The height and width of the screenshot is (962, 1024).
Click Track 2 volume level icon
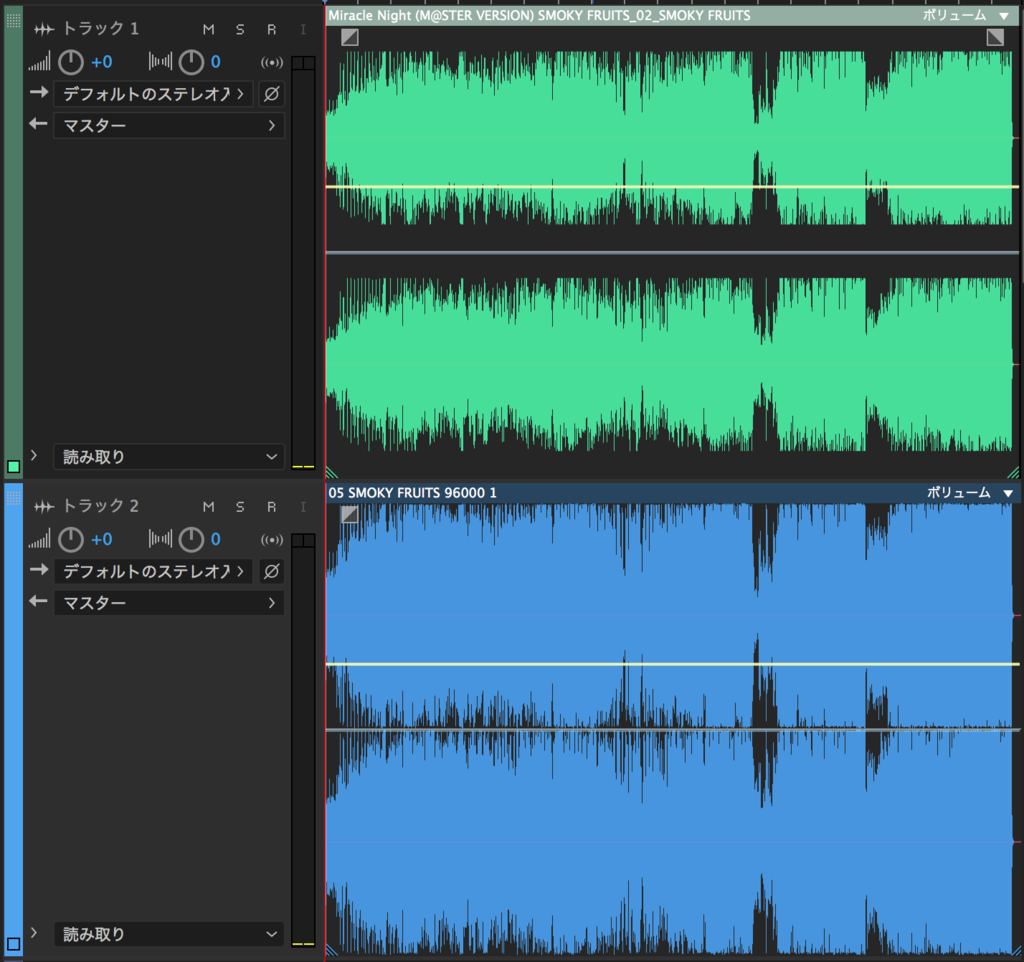(39, 540)
